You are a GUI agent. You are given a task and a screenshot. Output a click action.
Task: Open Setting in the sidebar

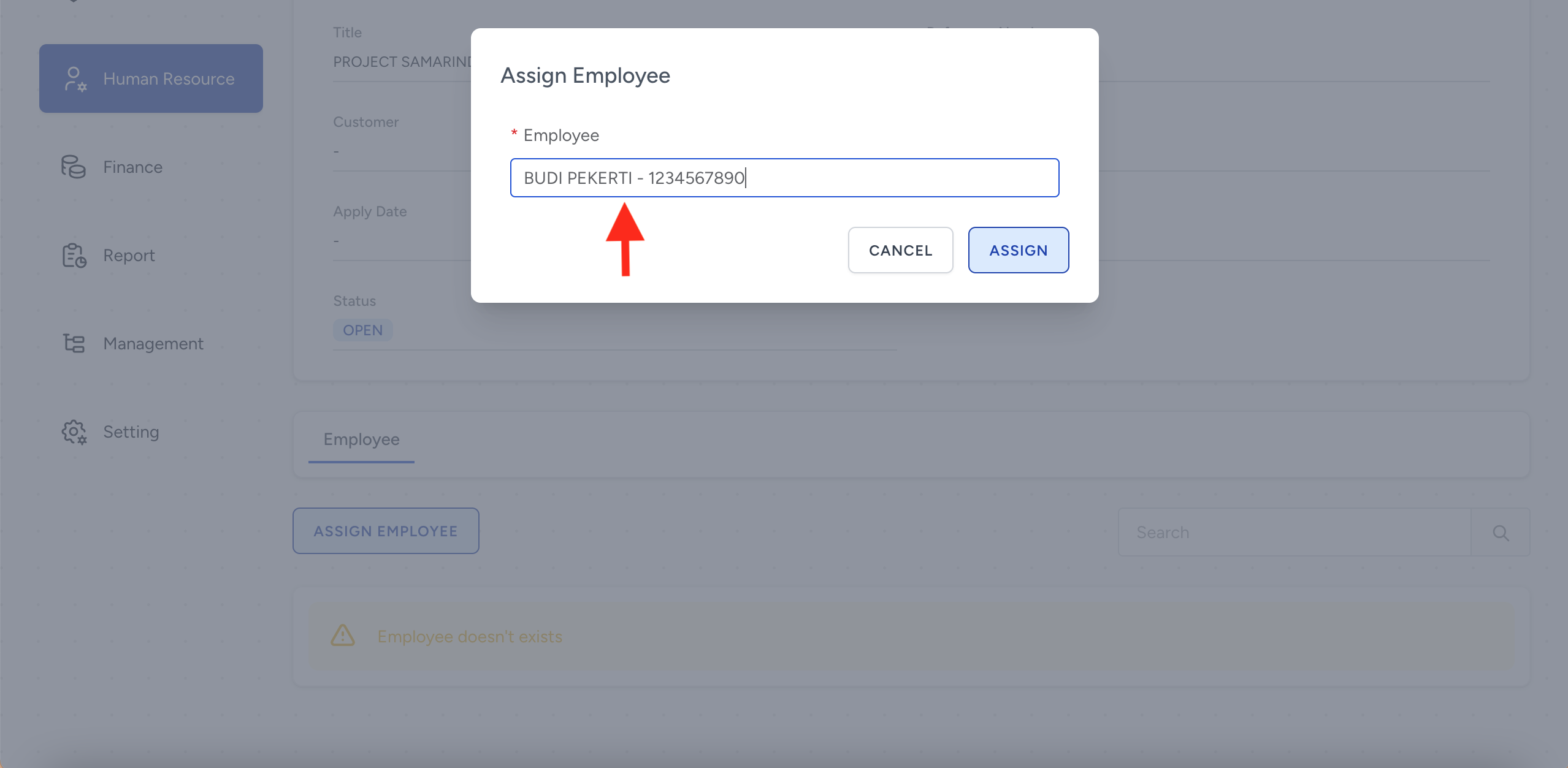click(131, 432)
